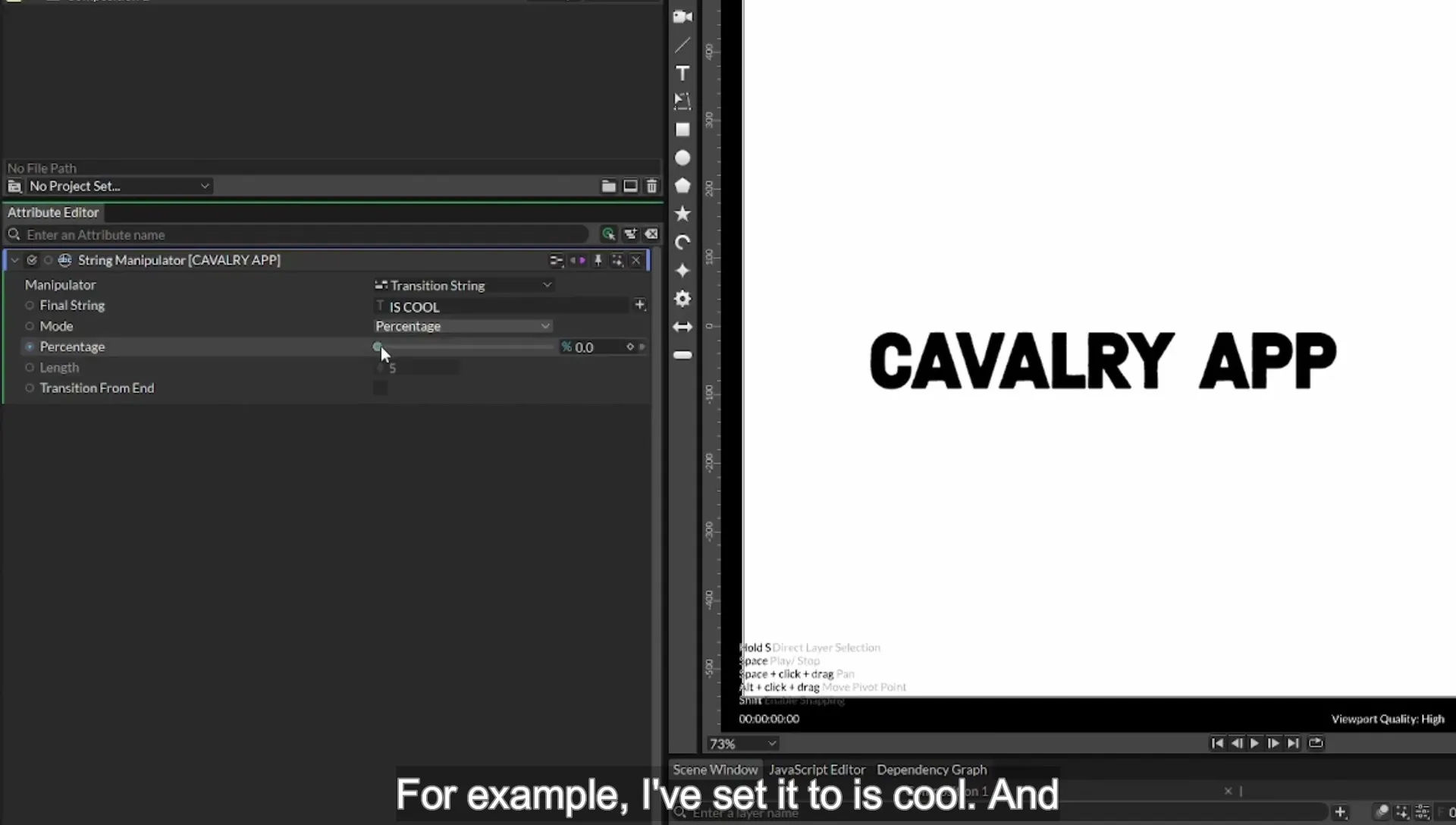1456x825 pixels.
Task: Click the Percentage slider track
Action: click(x=465, y=347)
